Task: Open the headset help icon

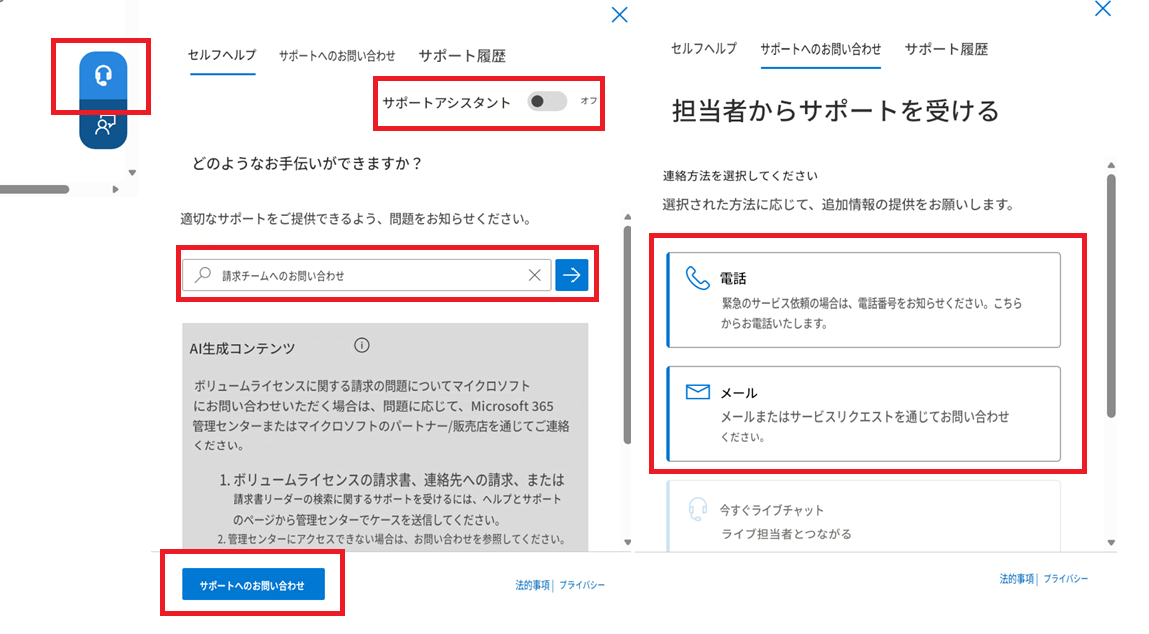Action: [103, 75]
